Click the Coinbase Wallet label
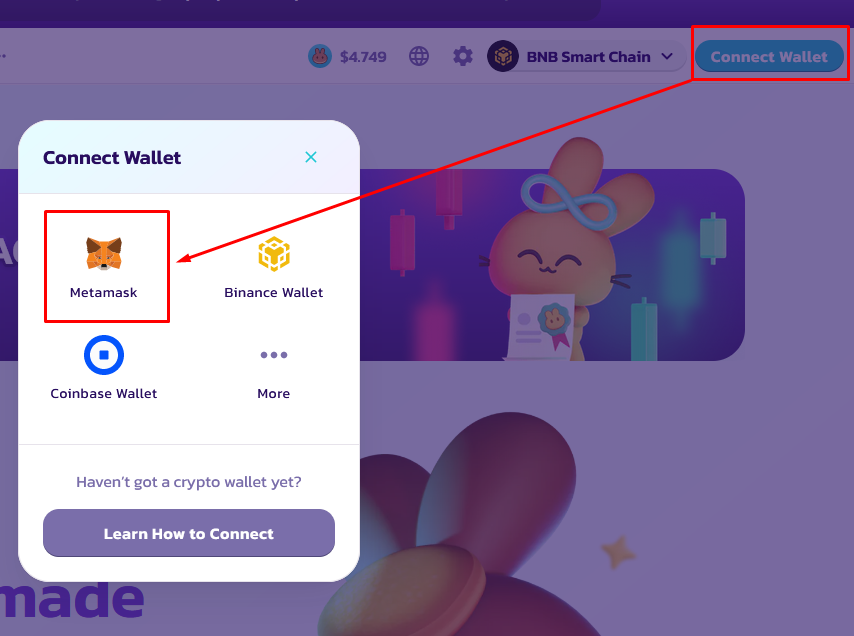 103,394
